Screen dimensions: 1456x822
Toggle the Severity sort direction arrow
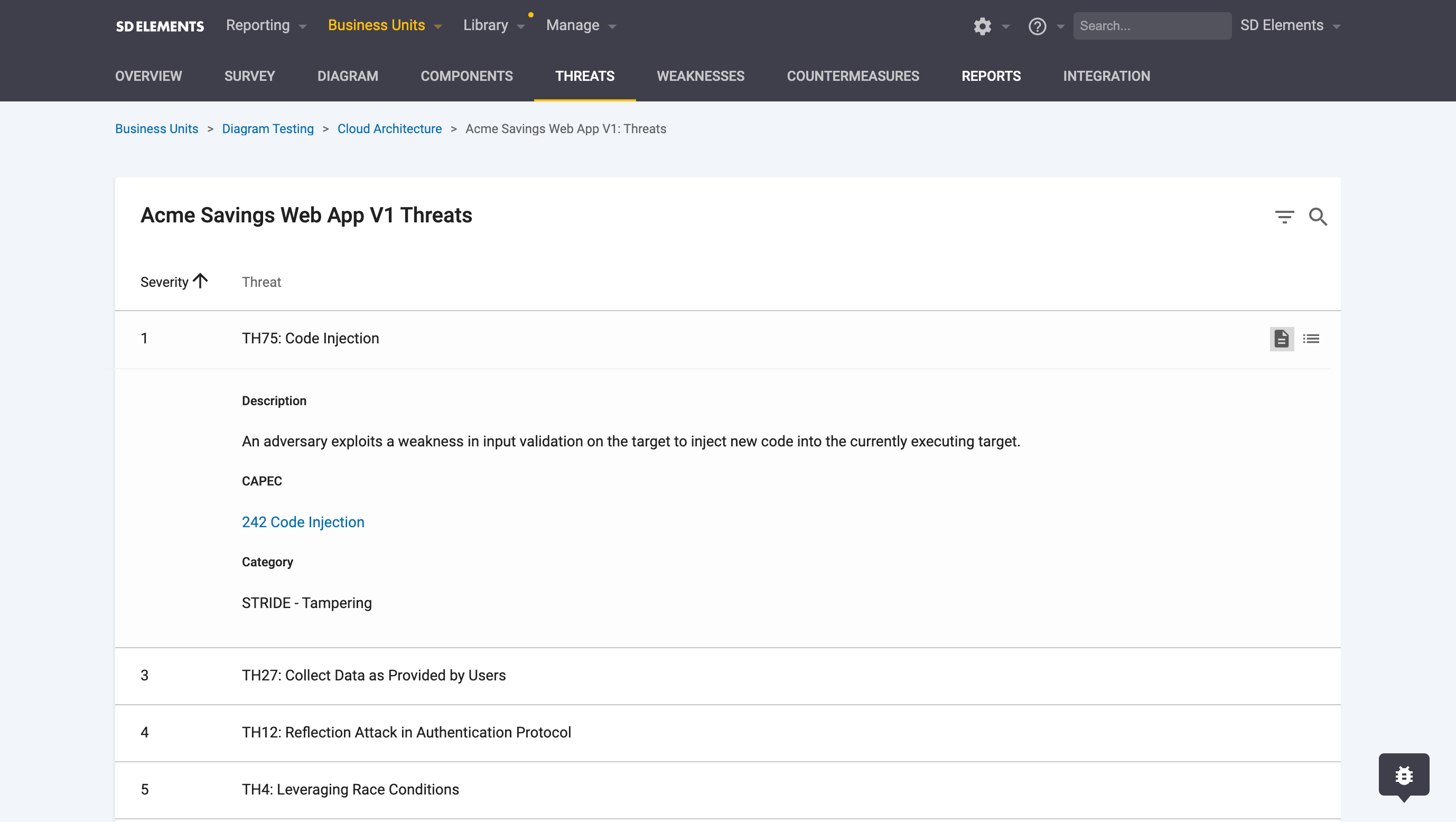click(x=200, y=281)
